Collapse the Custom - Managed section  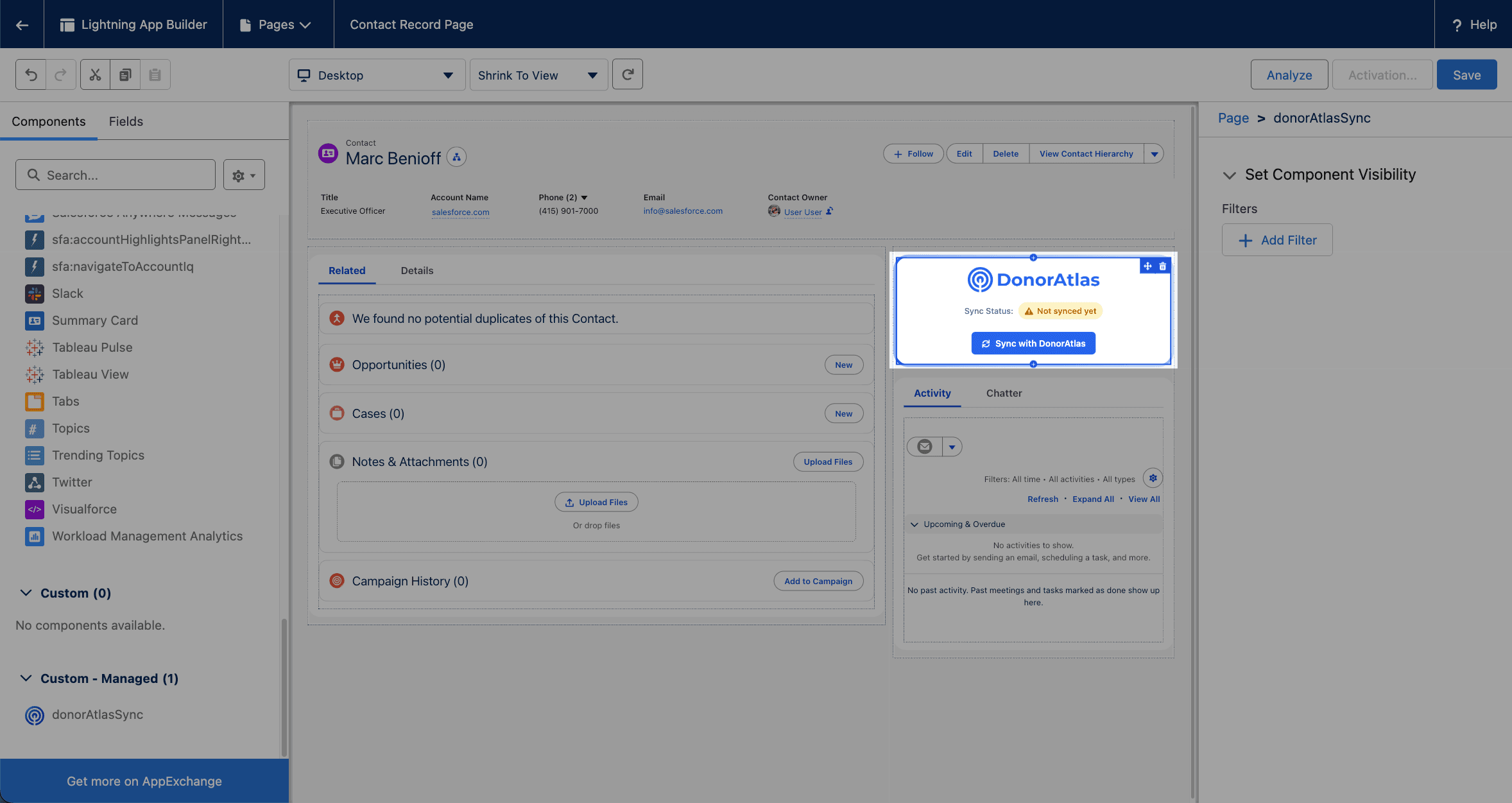tap(26, 678)
